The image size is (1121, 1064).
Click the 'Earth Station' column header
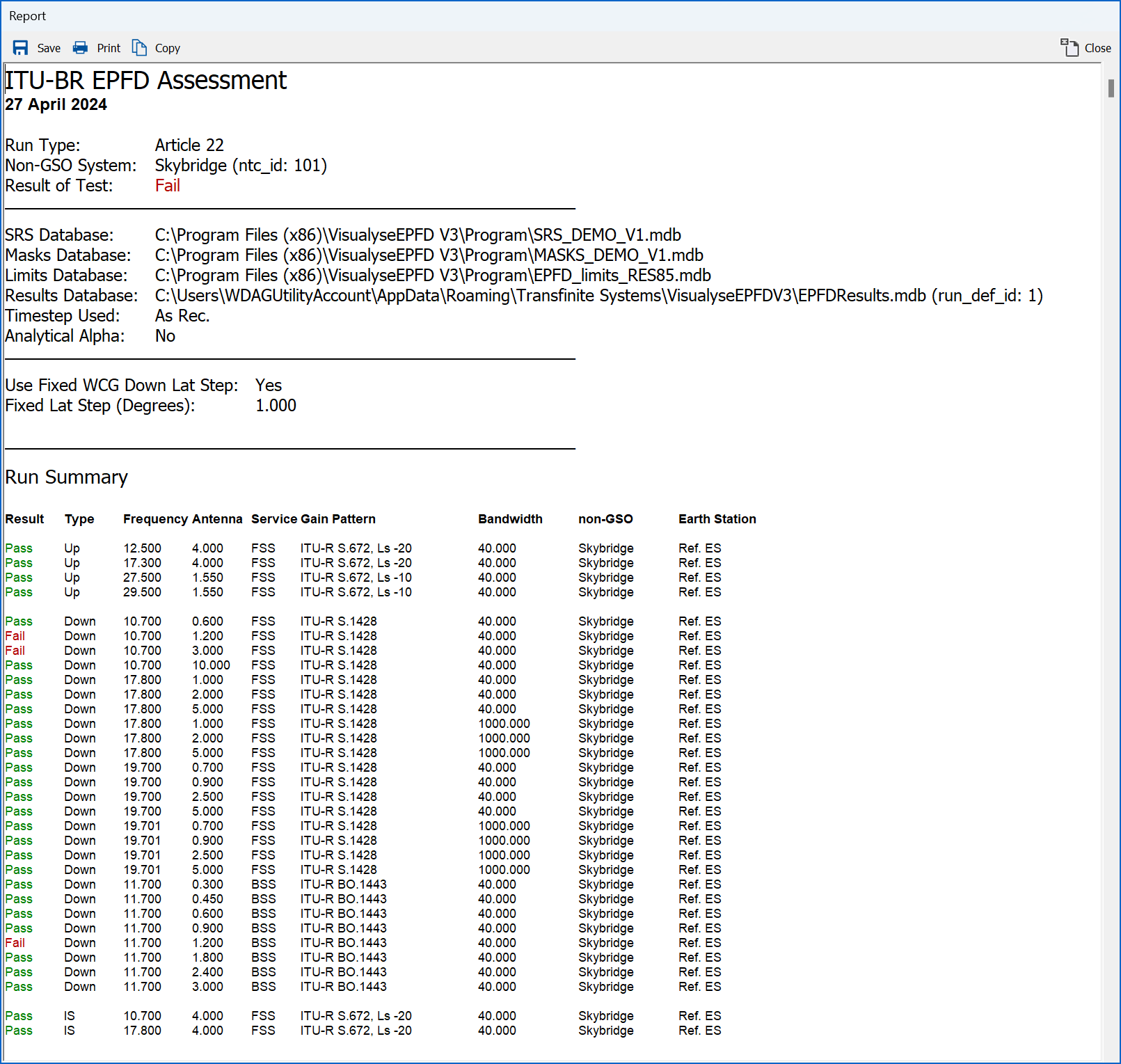pos(717,519)
